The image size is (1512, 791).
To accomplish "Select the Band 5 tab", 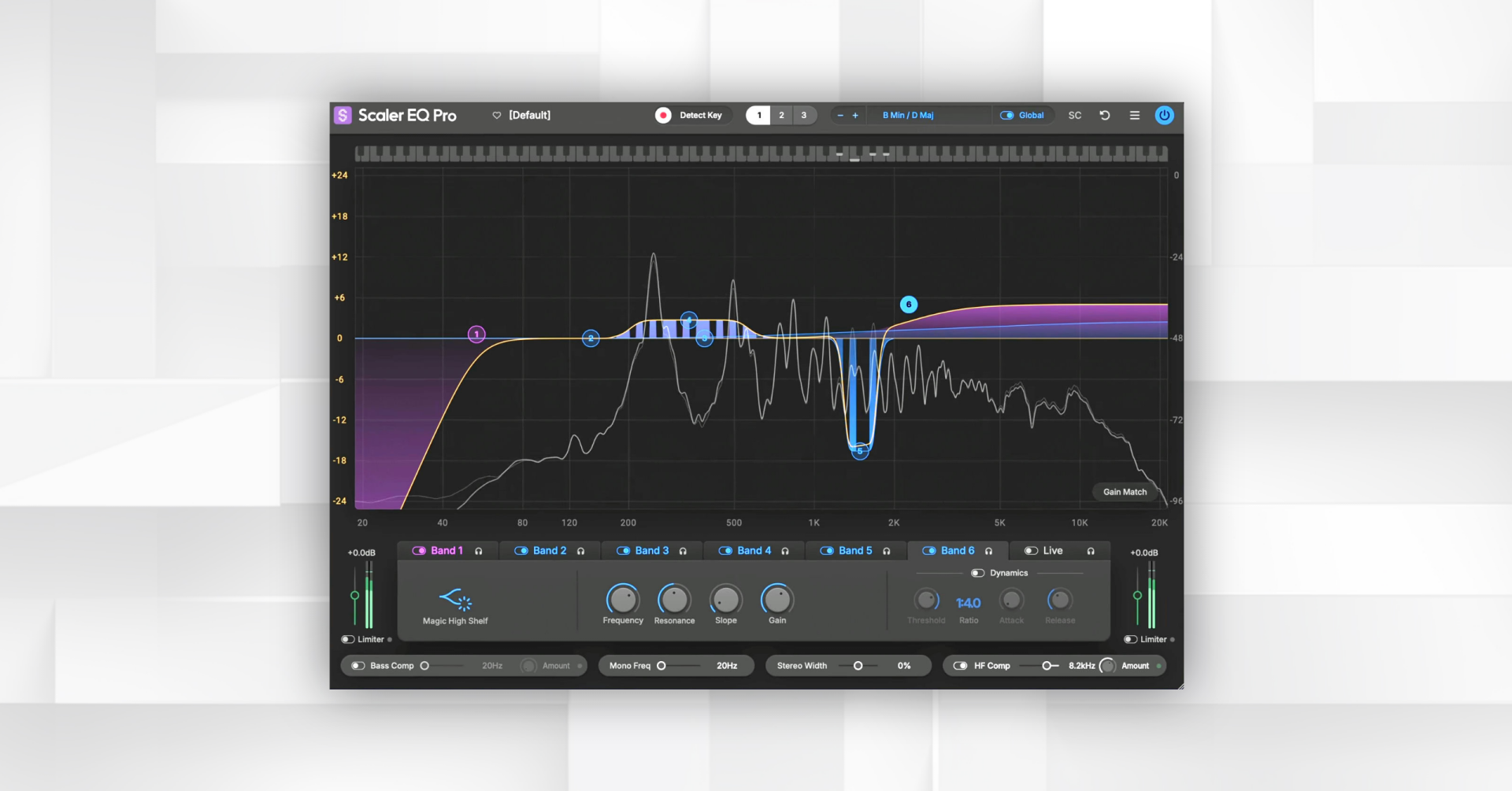I will pyautogui.click(x=855, y=551).
